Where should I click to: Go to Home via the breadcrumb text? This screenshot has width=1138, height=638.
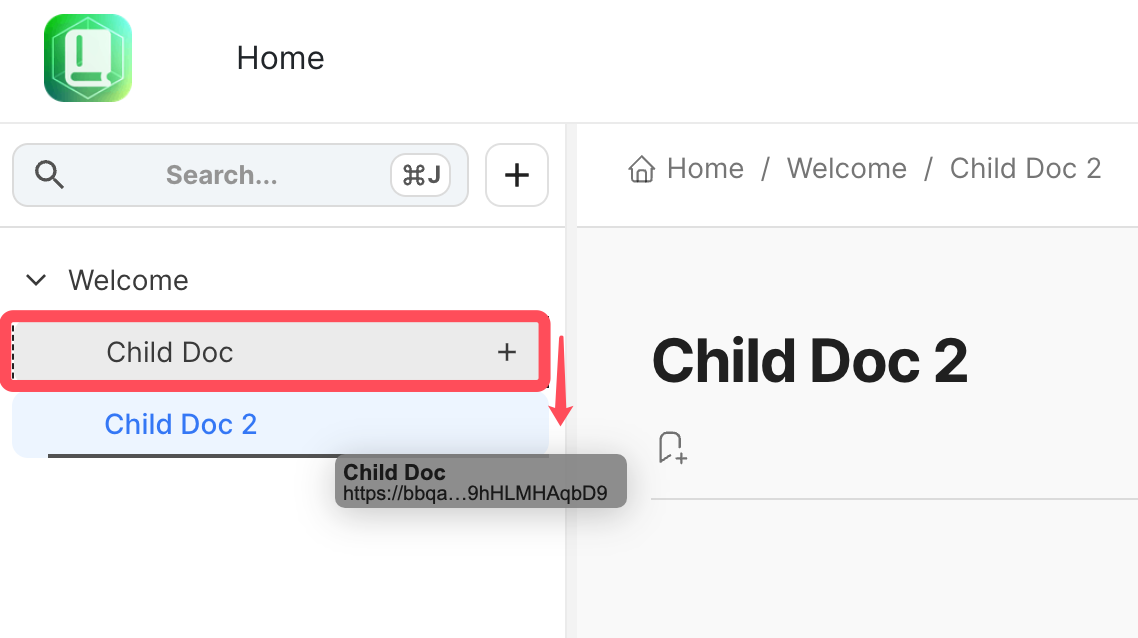click(705, 169)
